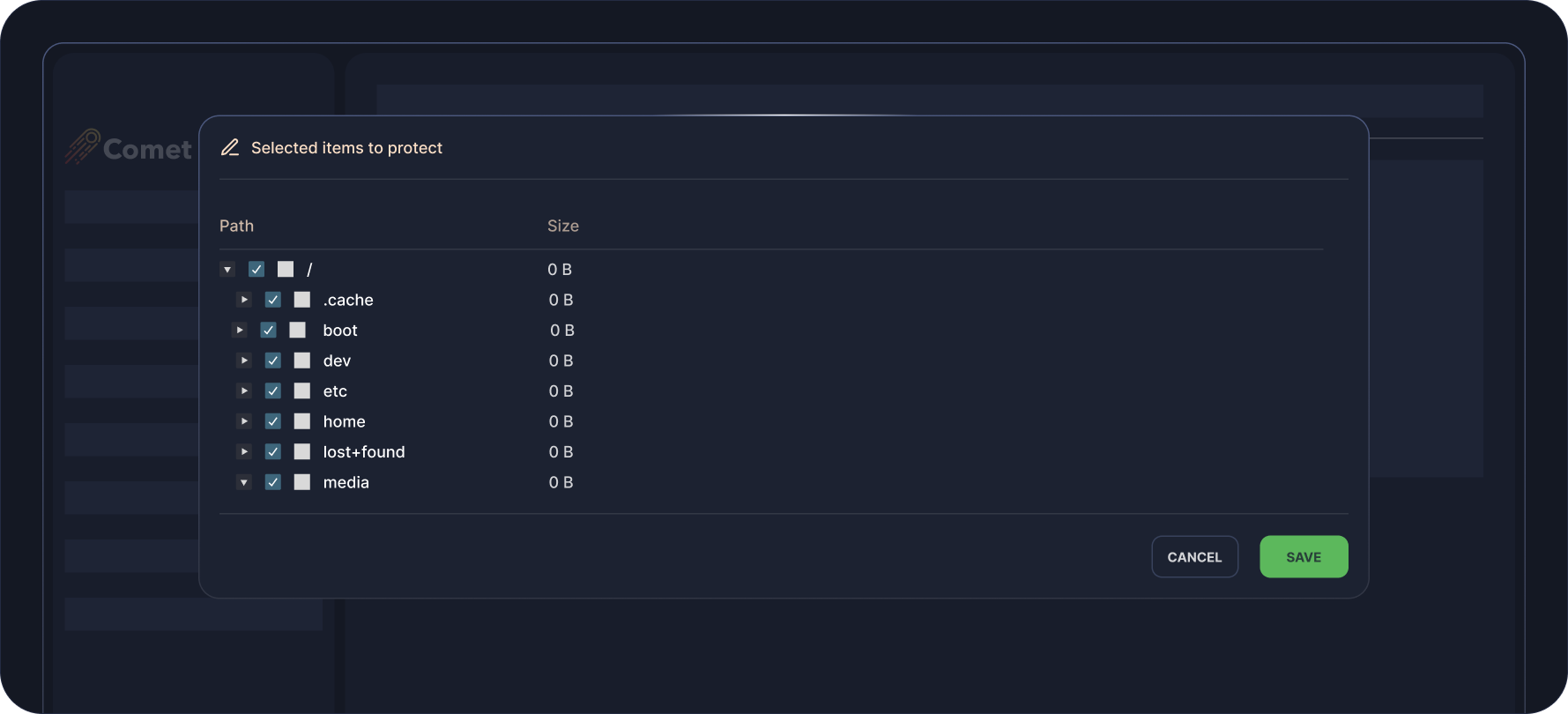The height and width of the screenshot is (714, 1568).
Task: Click the folder icon next to dev
Action: [302, 361]
